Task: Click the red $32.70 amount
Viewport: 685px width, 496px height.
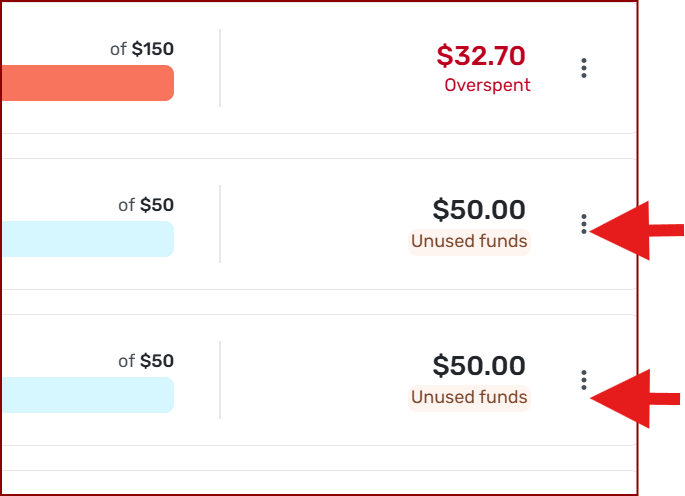Action: point(481,56)
